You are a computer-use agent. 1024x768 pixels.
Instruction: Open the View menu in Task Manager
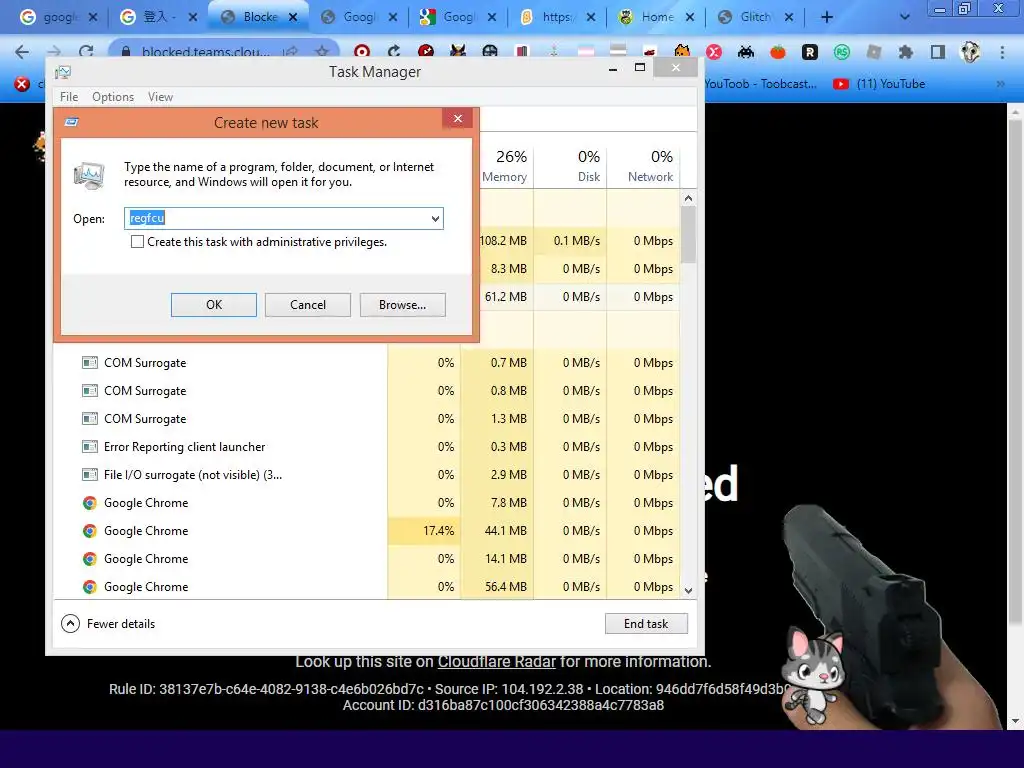[160, 97]
